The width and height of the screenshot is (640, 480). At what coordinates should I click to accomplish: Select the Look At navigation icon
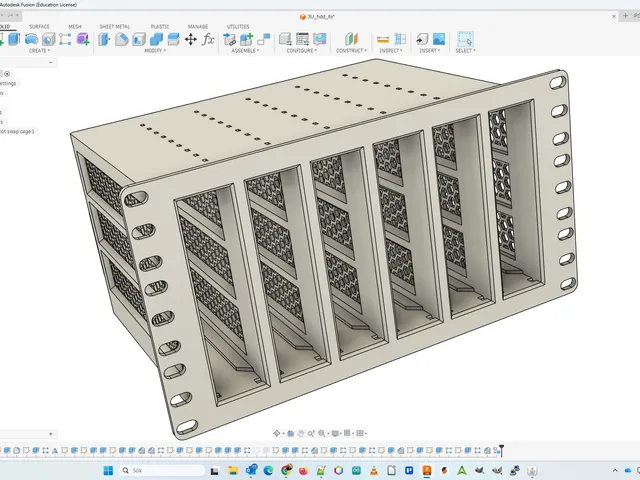tap(290, 433)
